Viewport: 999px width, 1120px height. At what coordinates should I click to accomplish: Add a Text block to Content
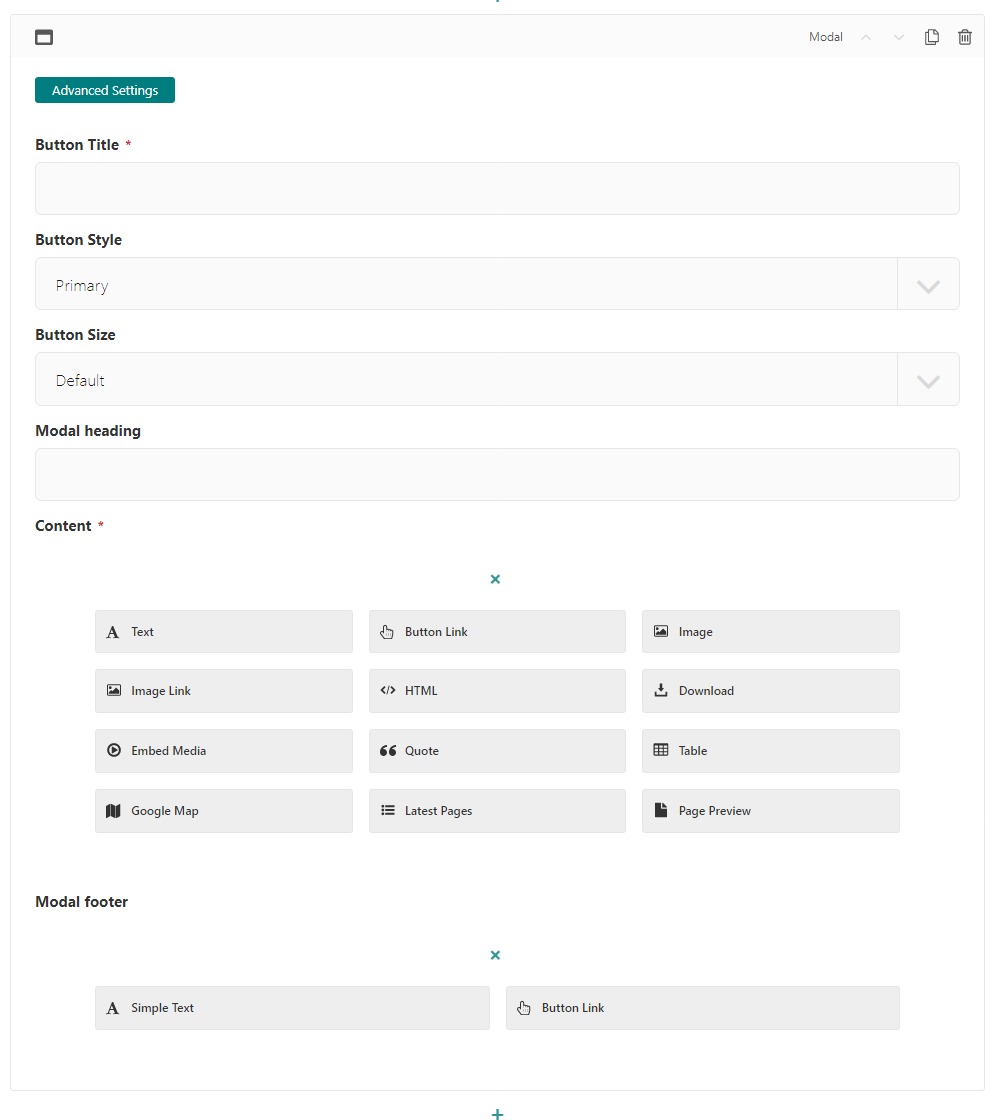tap(223, 632)
